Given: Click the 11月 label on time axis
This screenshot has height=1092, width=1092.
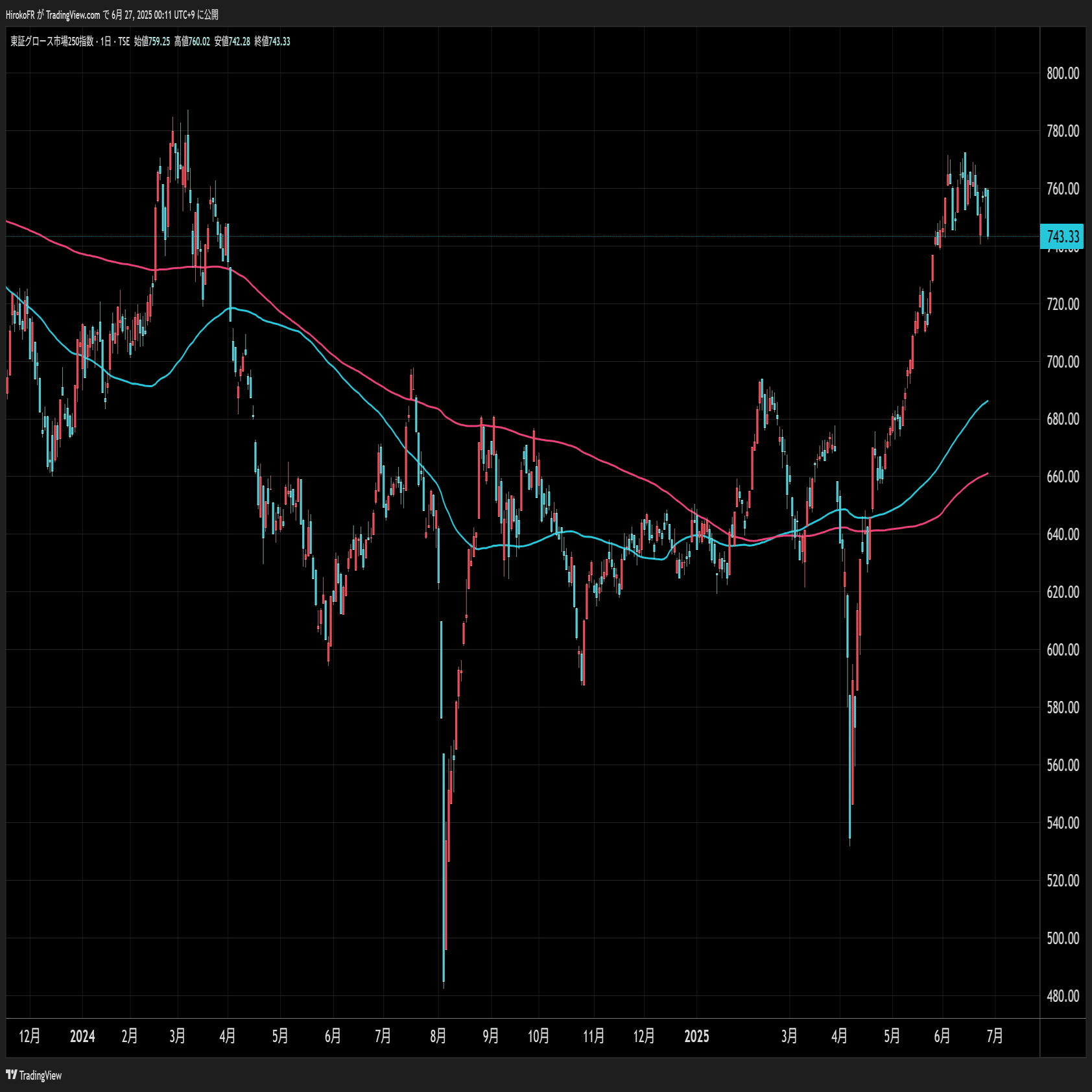Looking at the screenshot, I should click(594, 1036).
